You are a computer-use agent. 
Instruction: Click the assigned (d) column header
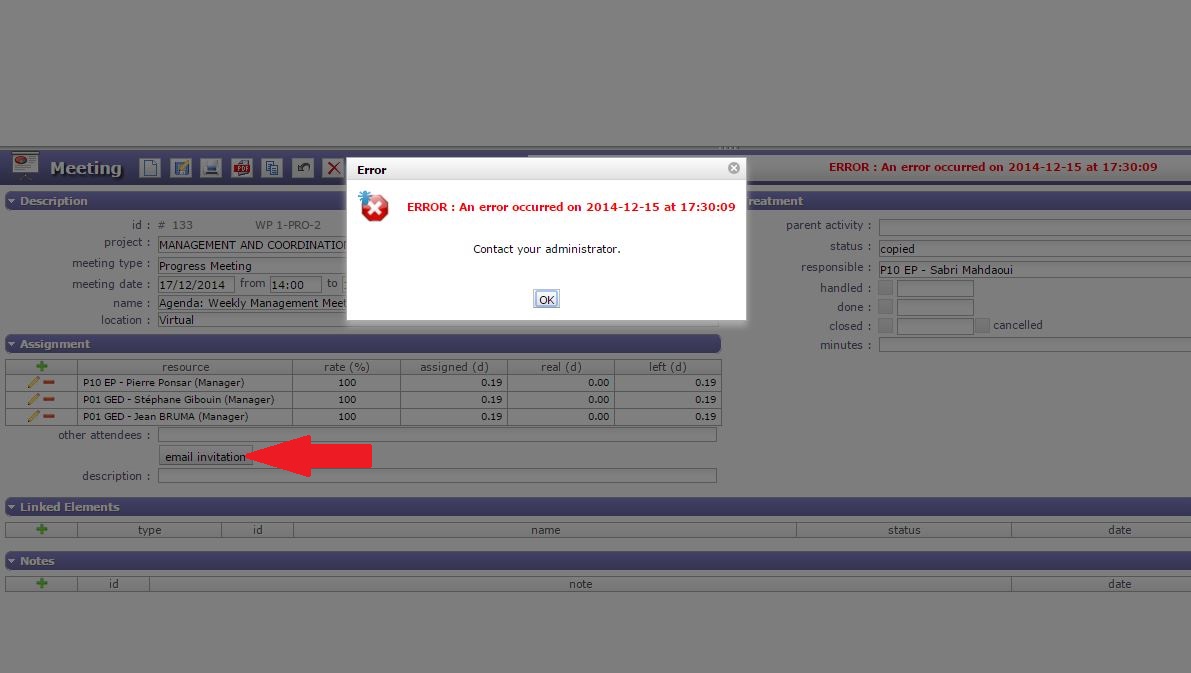pos(454,366)
